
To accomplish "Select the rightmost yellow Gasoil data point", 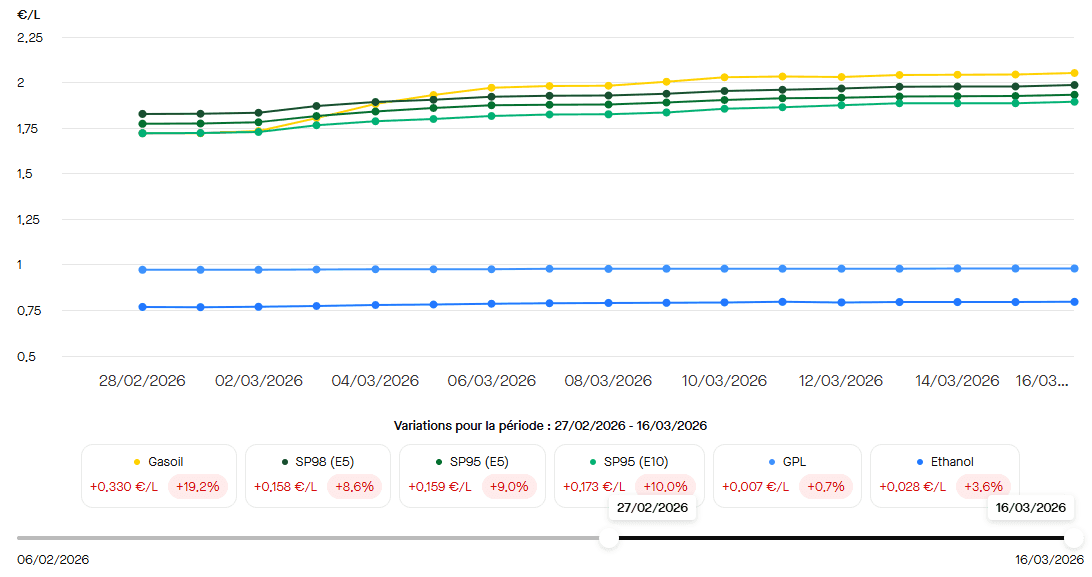I will coord(1074,73).
